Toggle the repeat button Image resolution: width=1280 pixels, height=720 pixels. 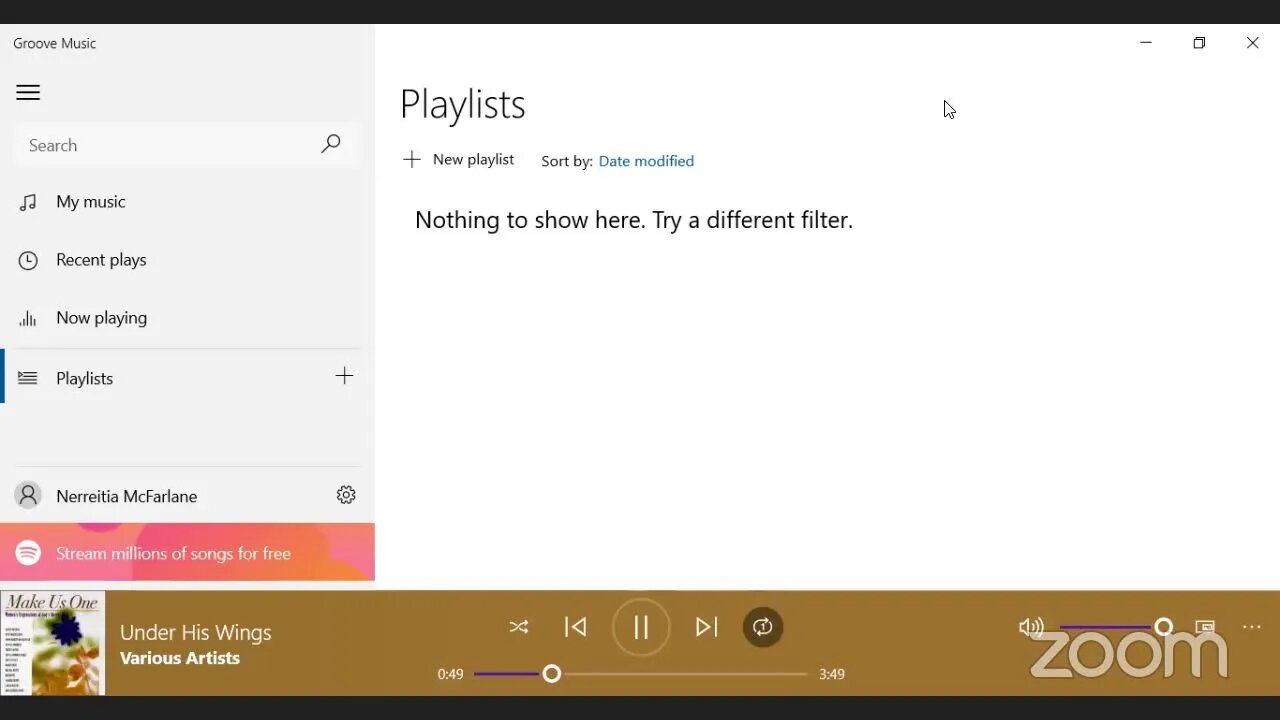(763, 627)
